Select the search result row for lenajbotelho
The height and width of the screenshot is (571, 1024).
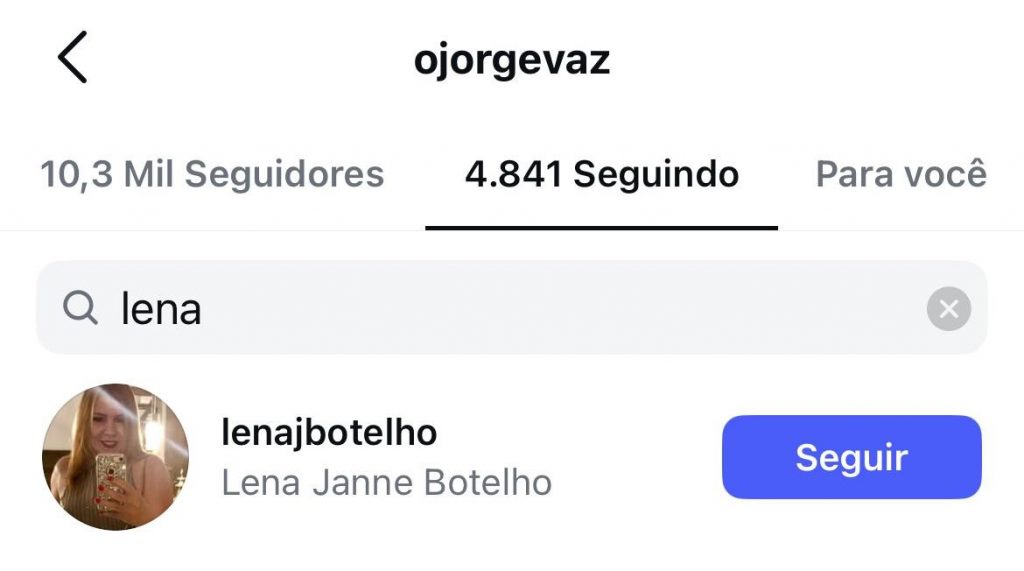450,457
